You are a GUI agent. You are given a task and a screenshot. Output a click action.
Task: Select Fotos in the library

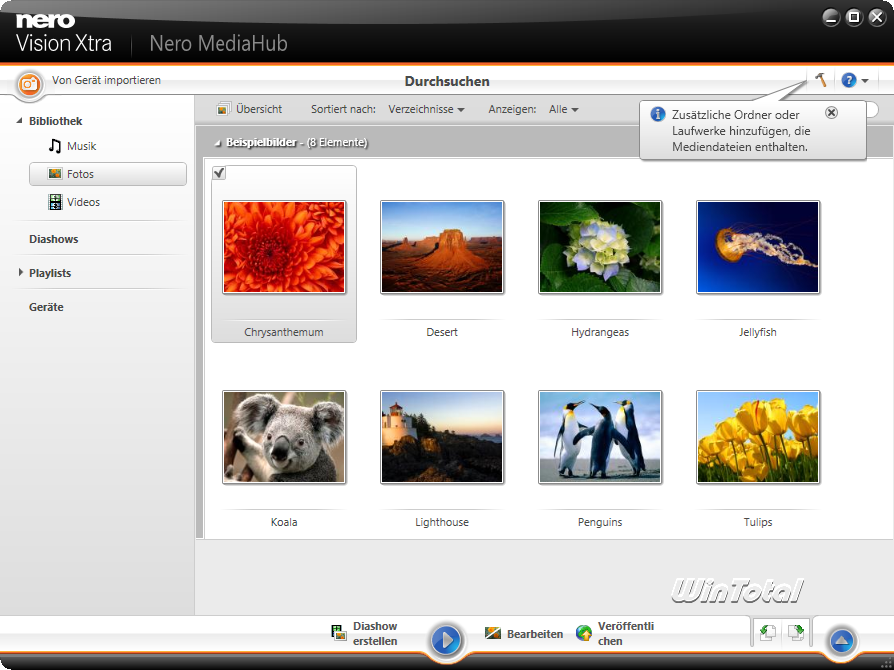pyautogui.click(x=108, y=174)
